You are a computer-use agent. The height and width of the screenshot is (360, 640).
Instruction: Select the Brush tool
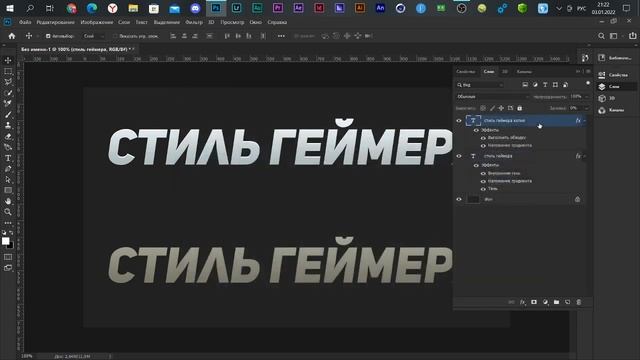pyautogui.click(x=8, y=115)
